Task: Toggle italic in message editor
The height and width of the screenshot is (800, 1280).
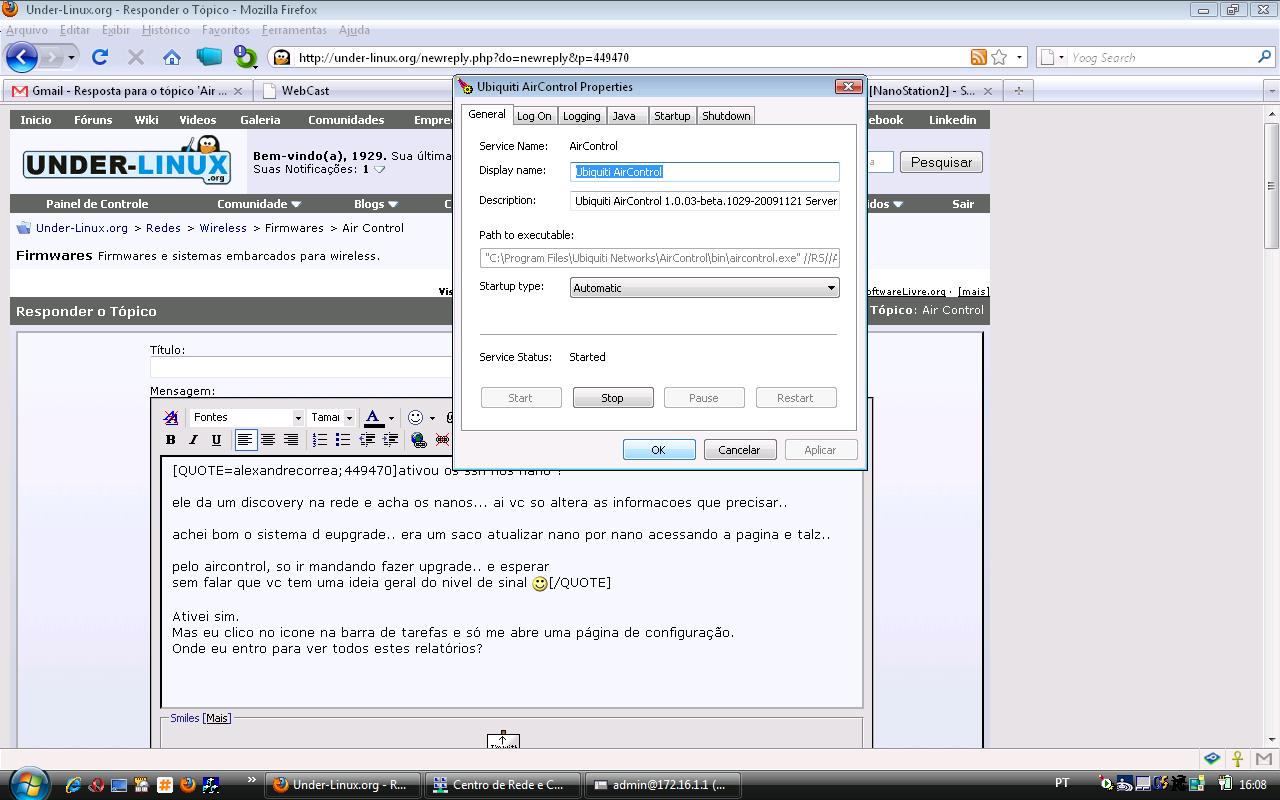Action: pos(193,439)
